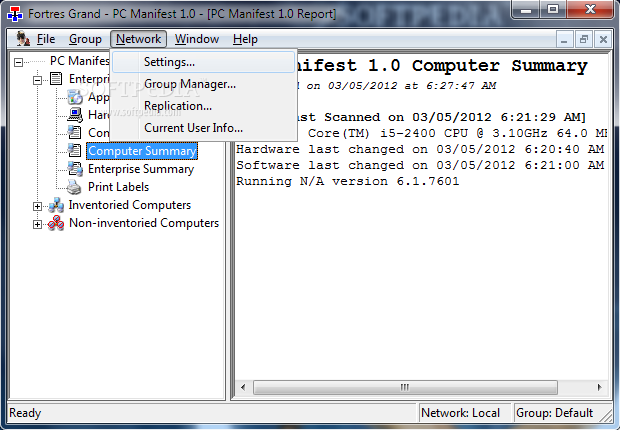Screen dimensions: 620x430
Task: Collapse the PC Manifest root node
Action: [18, 62]
